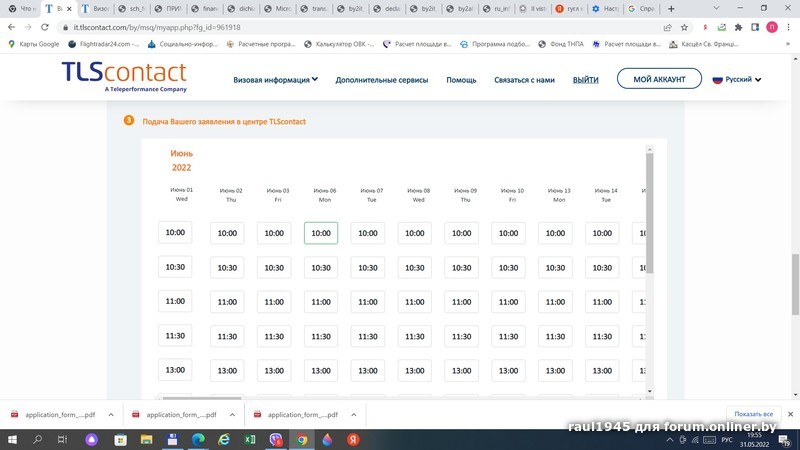Go back to the previous page

click(12, 27)
